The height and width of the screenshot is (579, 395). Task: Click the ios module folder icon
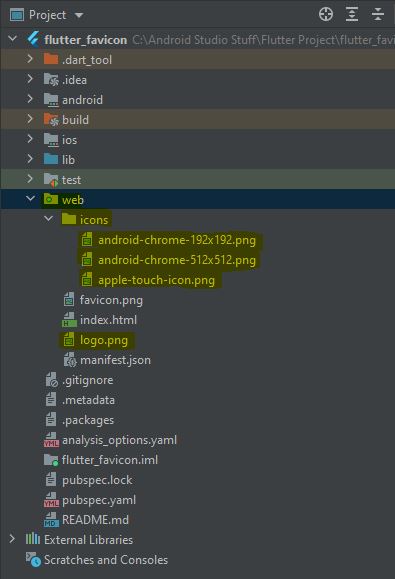51,140
